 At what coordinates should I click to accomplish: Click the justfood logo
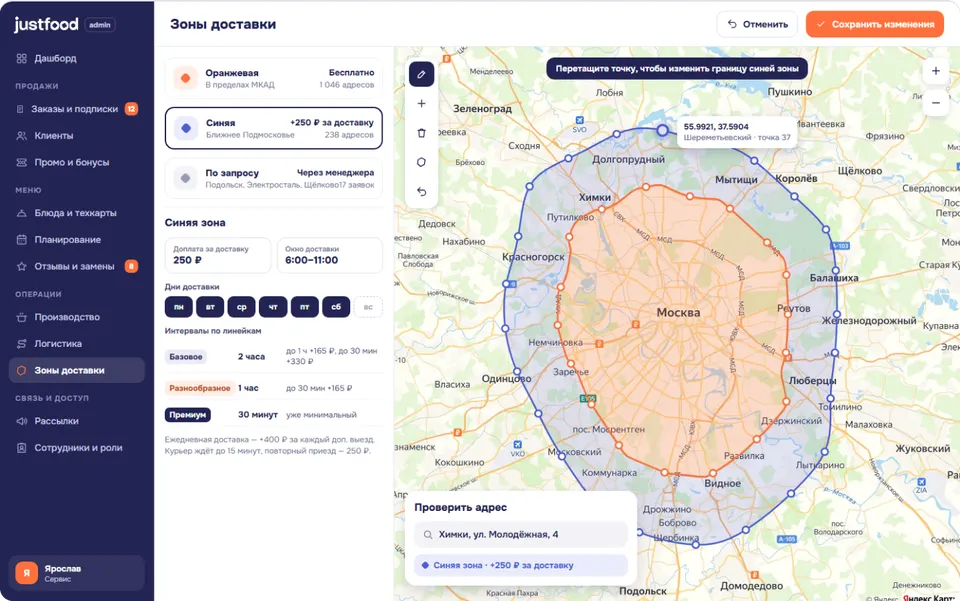click(x=46, y=24)
